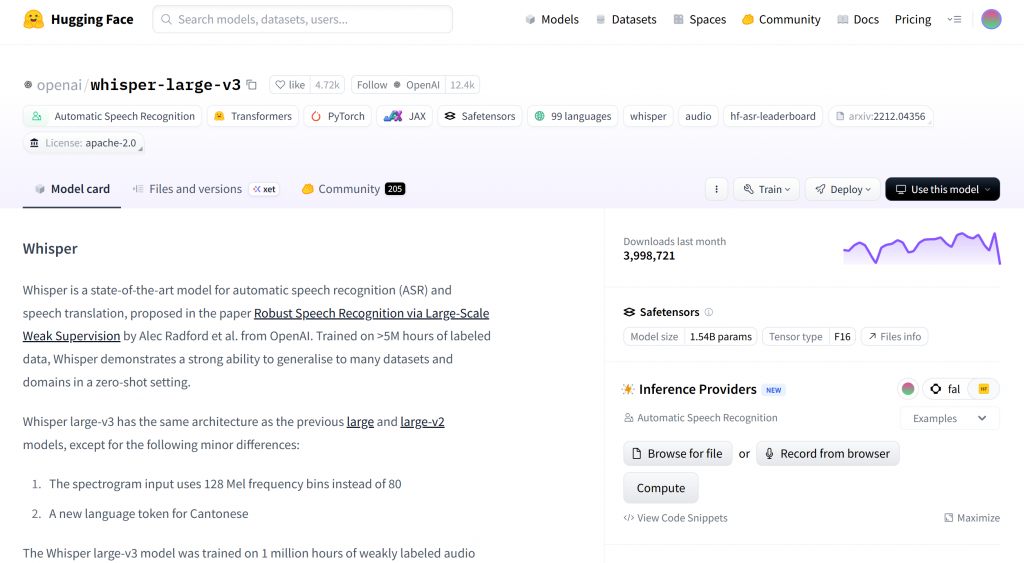Expand the Train dropdown
The width and height of the screenshot is (1024, 563).
(767, 189)
